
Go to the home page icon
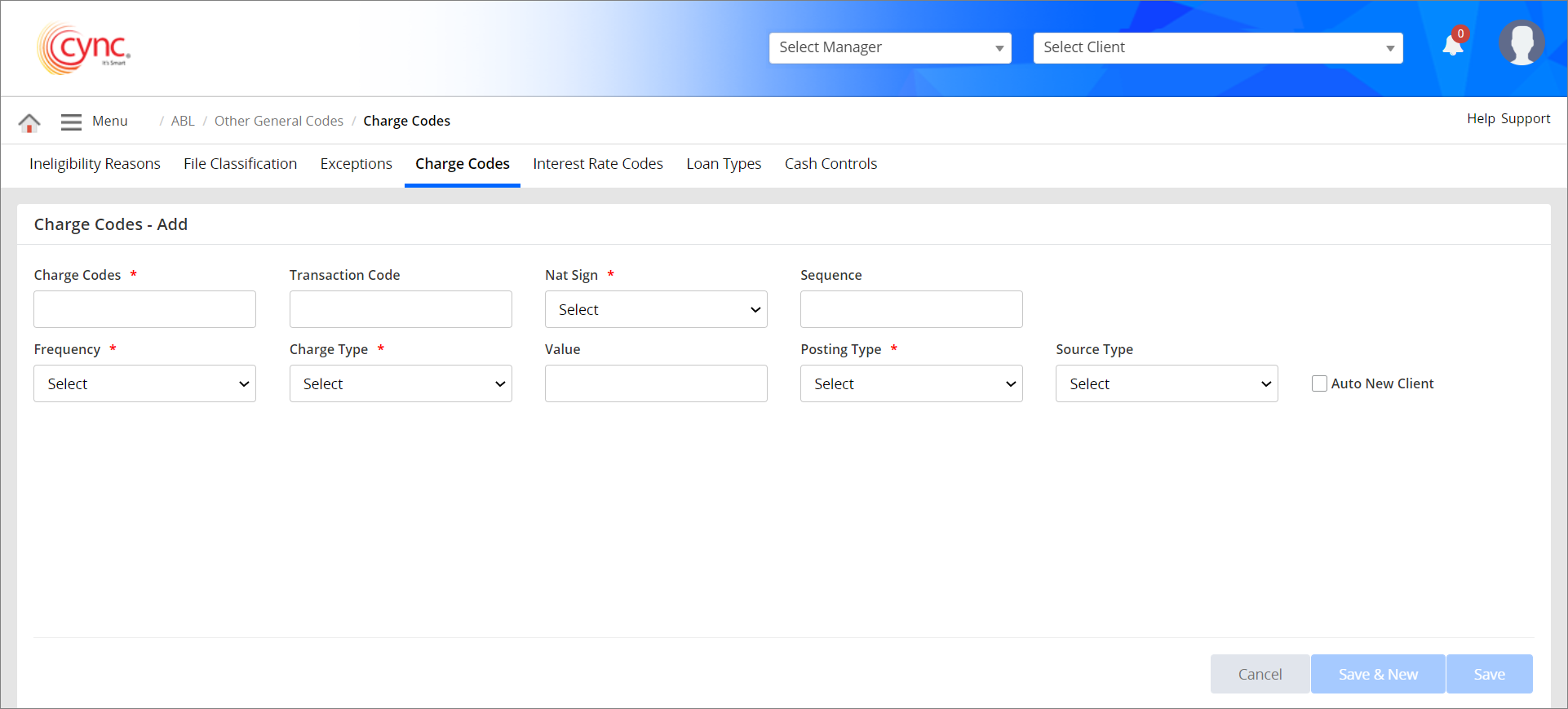[29, 122]
